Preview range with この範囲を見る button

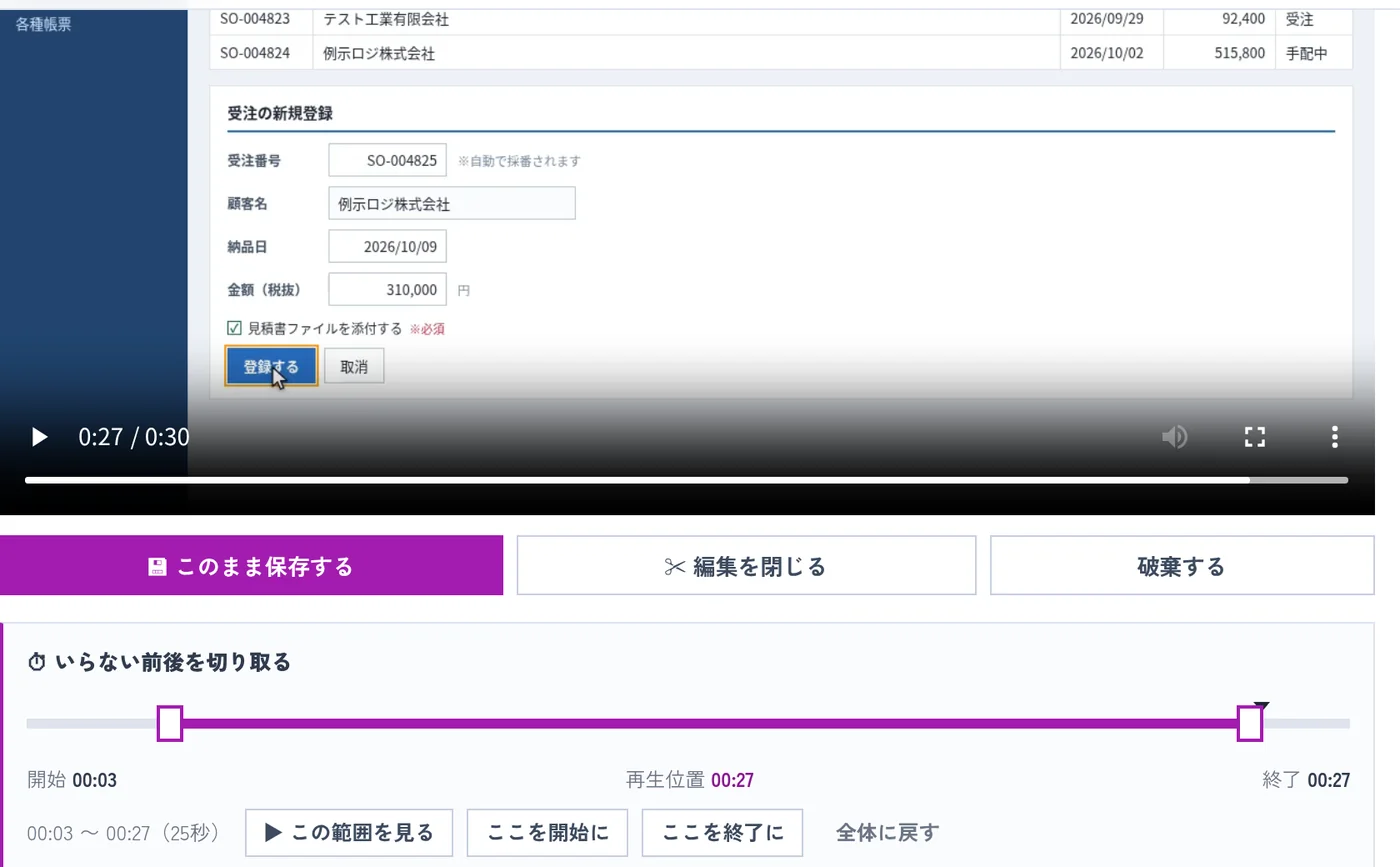pyautogui.click(x=349, y=832)
